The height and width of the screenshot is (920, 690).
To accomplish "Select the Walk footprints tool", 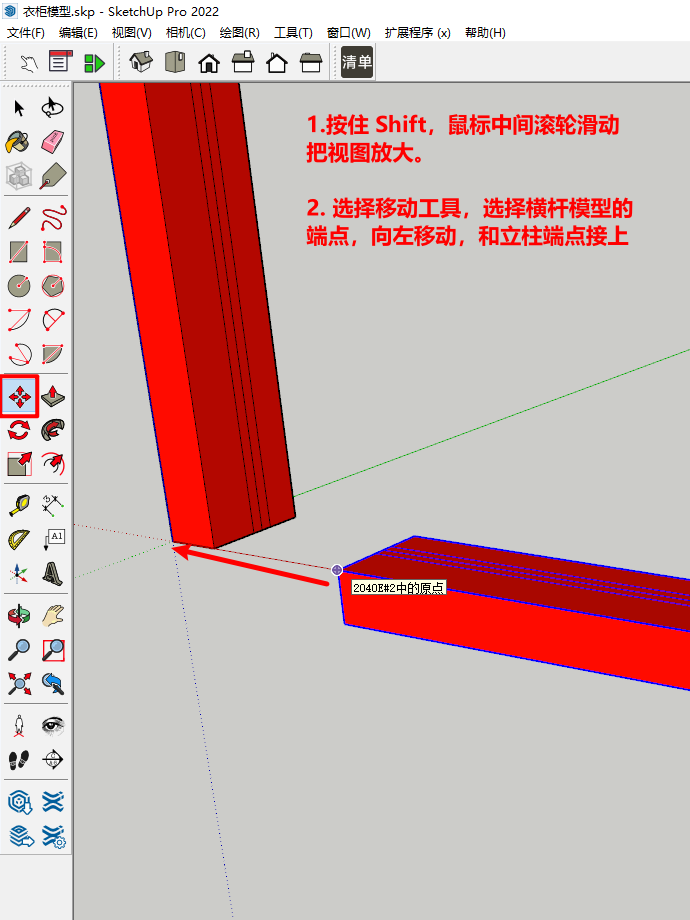I will click(x=19, y=759).
